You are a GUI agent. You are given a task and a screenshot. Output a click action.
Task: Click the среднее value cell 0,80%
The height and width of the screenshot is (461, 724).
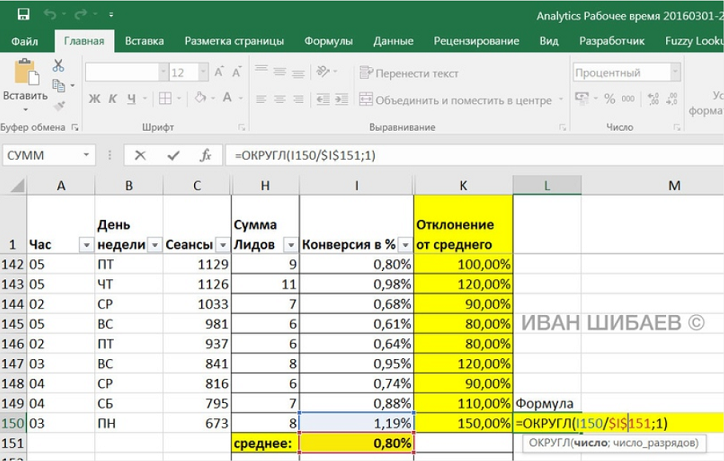pos(356,443)
